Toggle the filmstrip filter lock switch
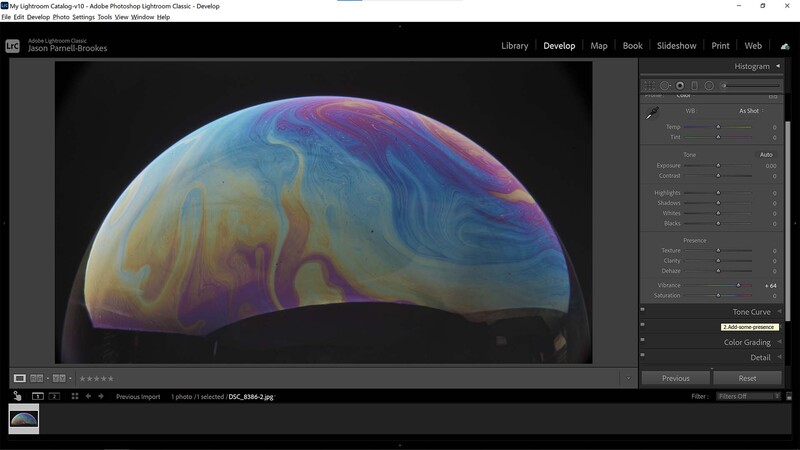800x450 pixels. point(789,396)
